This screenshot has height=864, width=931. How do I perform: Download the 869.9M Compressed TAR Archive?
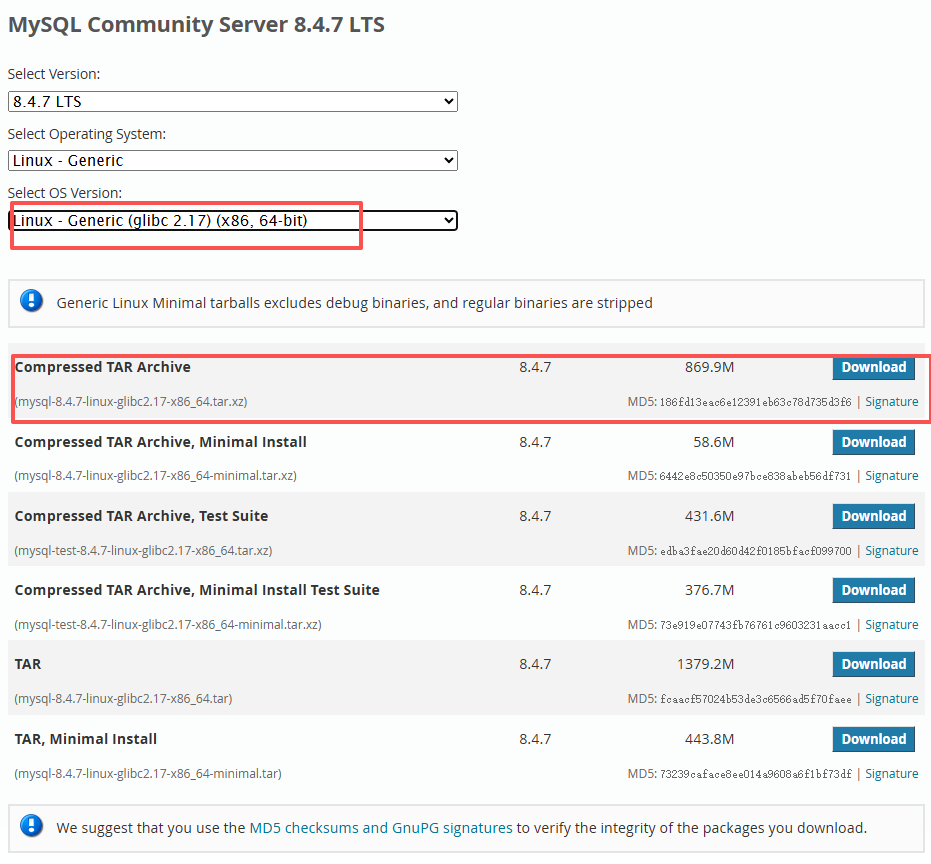873,368
